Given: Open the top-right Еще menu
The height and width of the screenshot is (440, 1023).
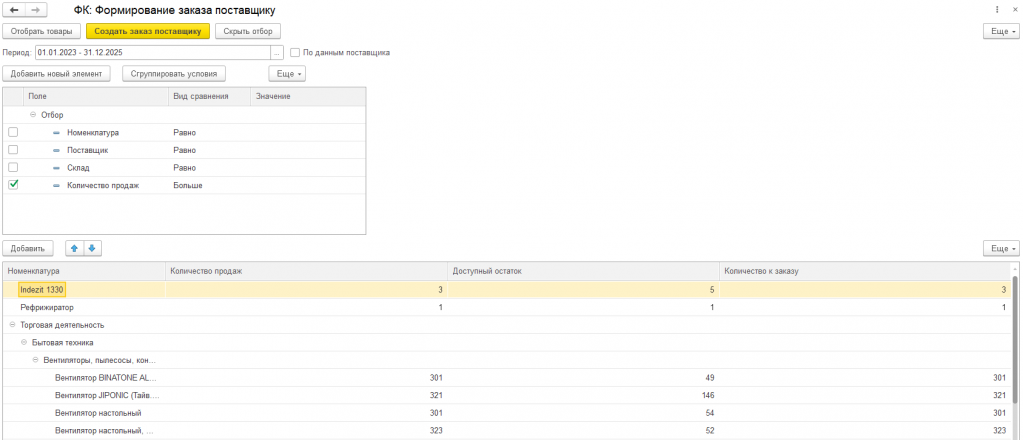Looking at the screenshot, I should coord(1001,31).
